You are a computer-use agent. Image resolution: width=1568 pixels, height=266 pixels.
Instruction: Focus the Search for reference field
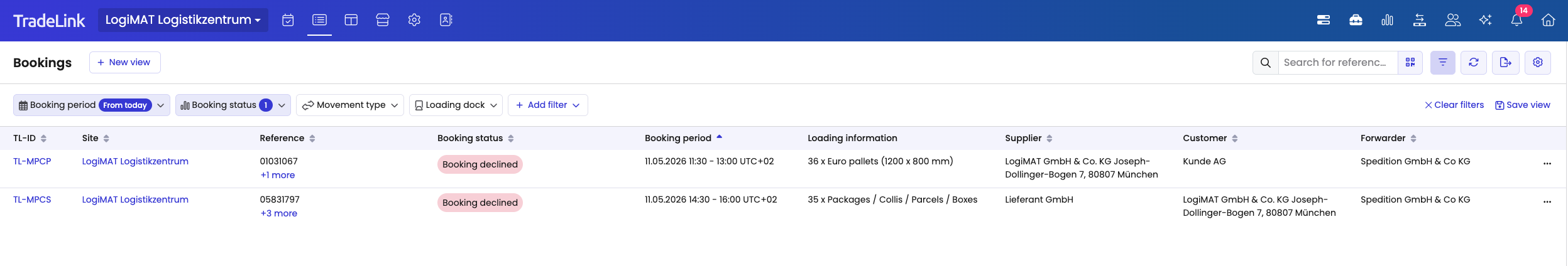1338,63
